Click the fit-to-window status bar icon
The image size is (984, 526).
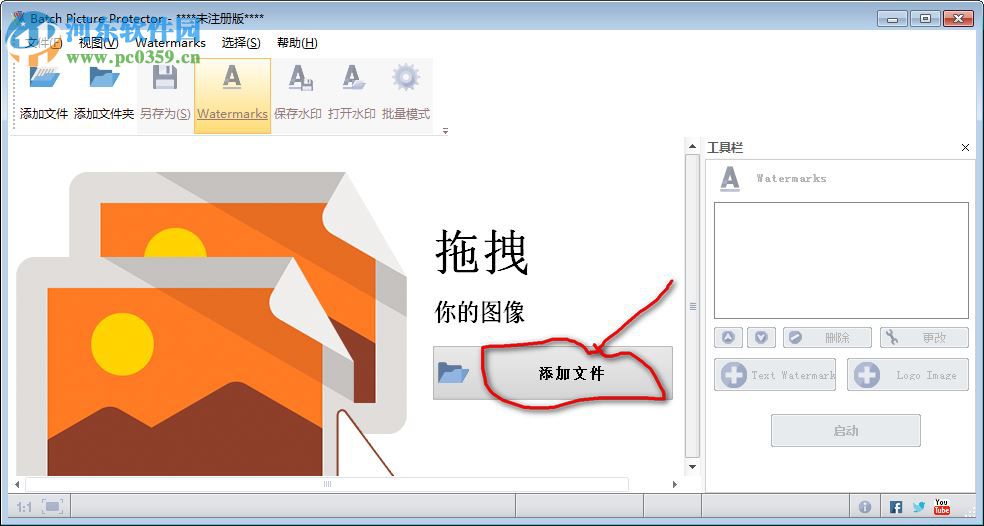tap(53, 507)
